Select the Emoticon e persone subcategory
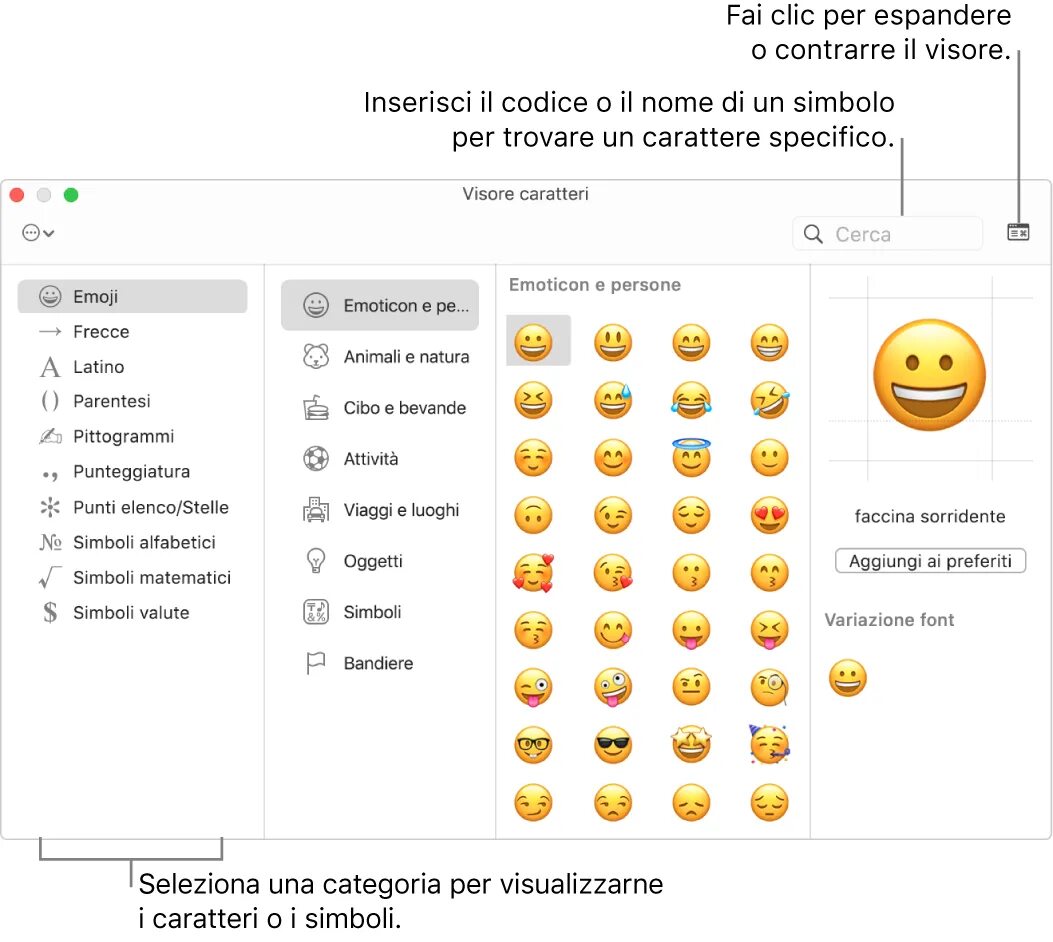Viewport: 1053px width, 942px height. 379,305
